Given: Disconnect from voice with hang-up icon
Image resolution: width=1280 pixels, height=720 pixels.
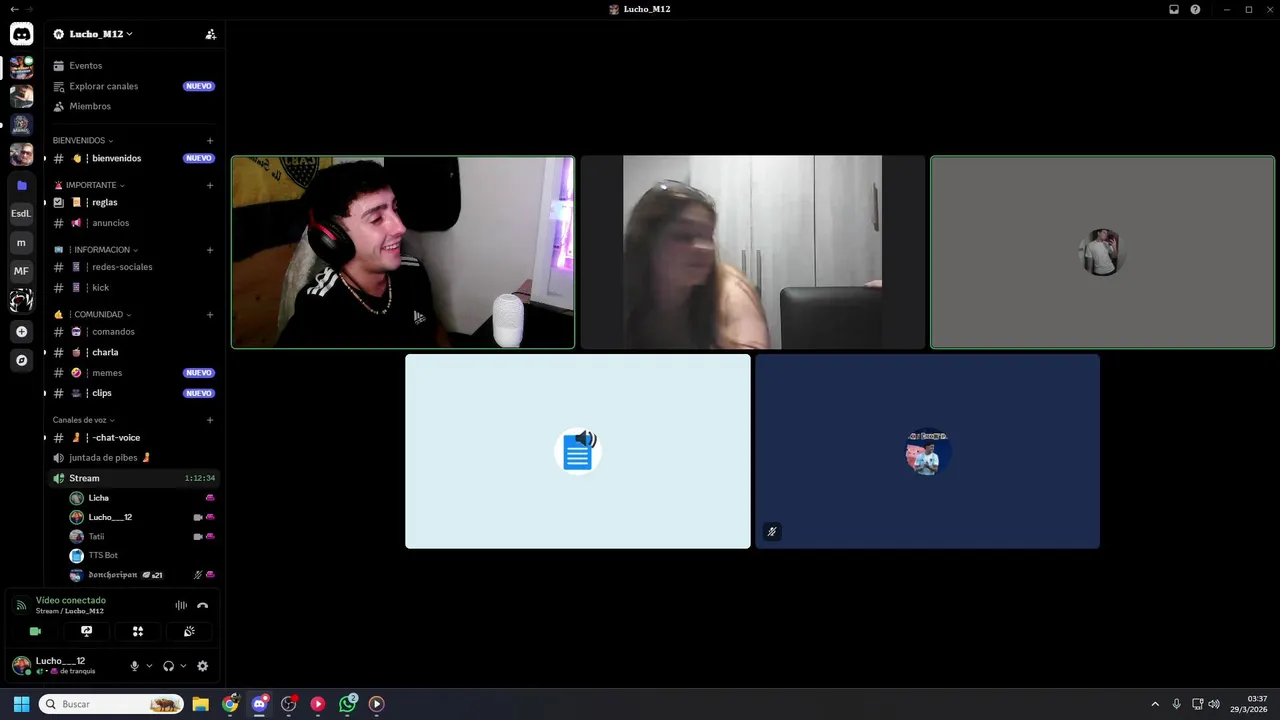Looking at the screenshot, I should (x=202, y=605).
